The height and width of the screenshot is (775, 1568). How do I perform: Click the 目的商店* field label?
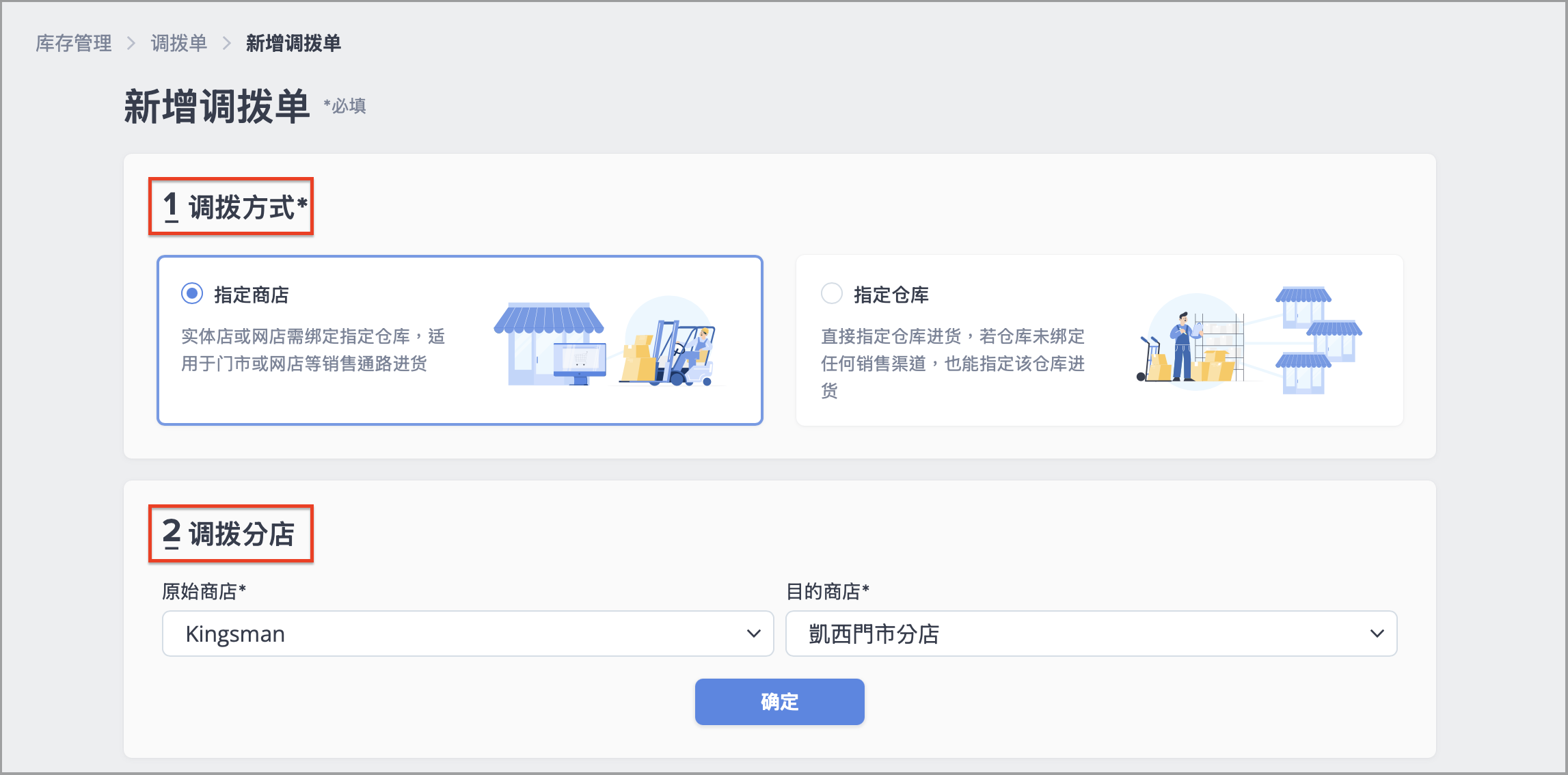(828, 591)
